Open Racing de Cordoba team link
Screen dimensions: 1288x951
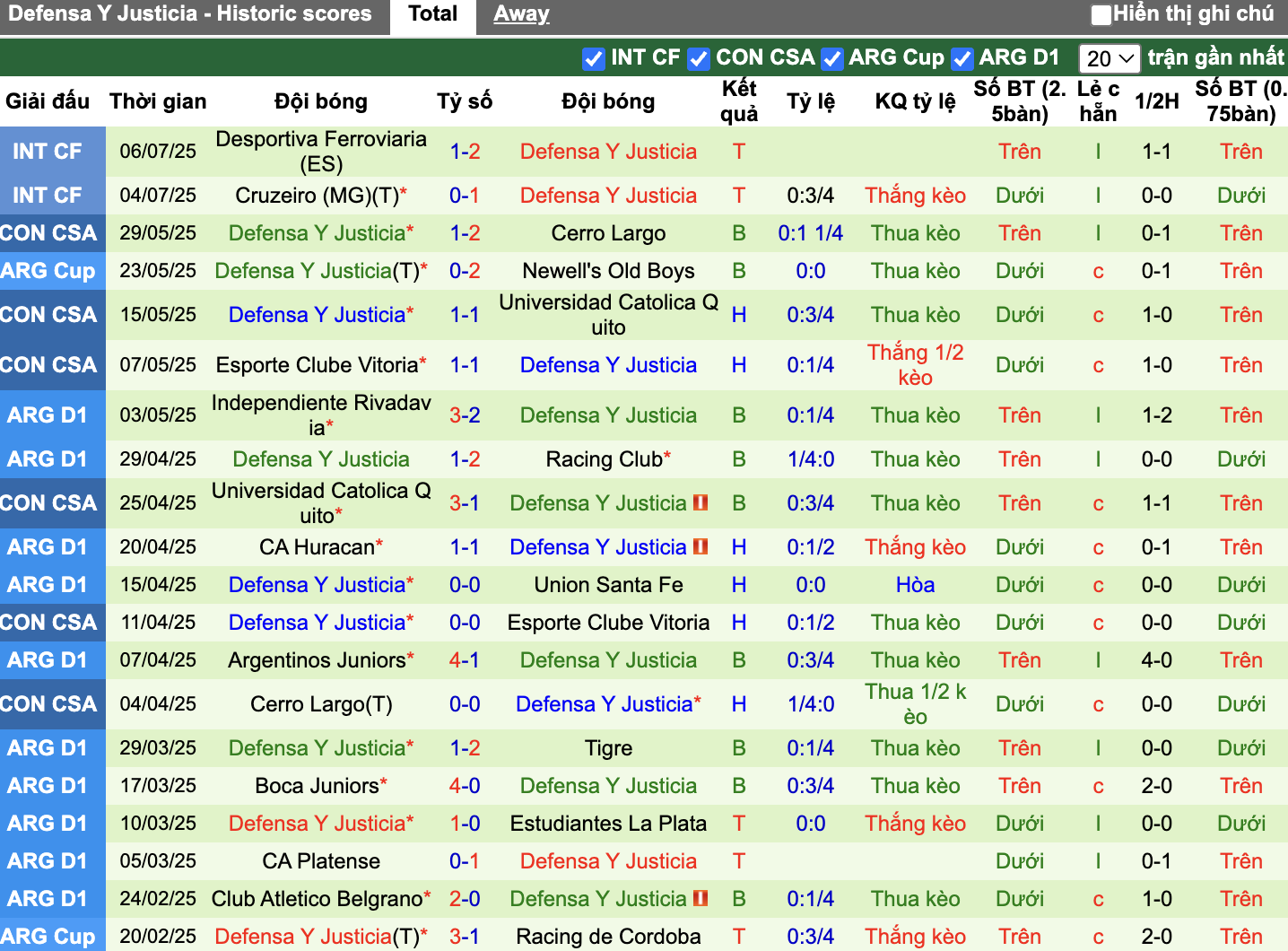[x=608, y=937]
